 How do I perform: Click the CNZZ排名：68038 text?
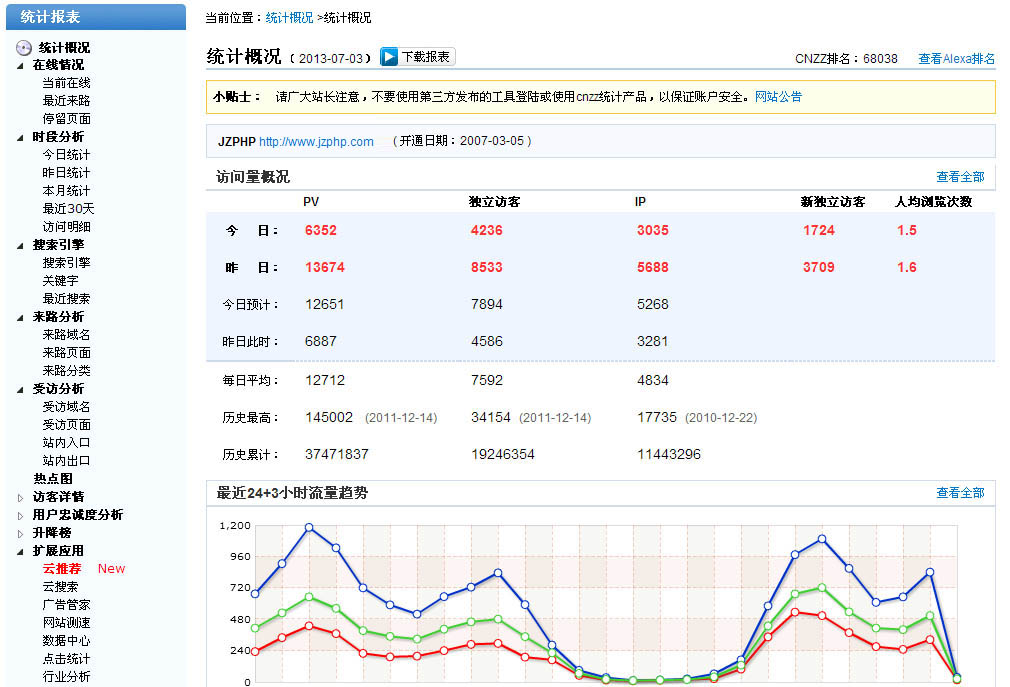846,59
